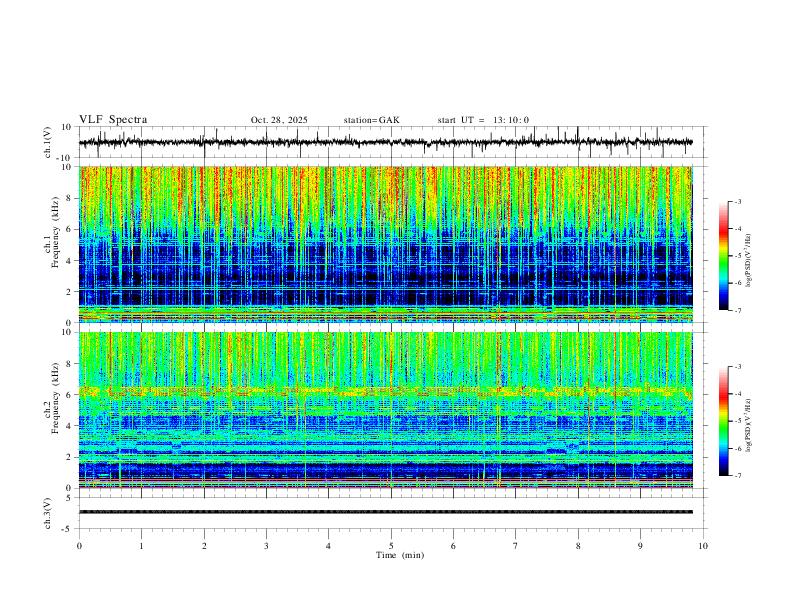Click time axis tick label "10"

pyautogui.click(x=703, y=546)
